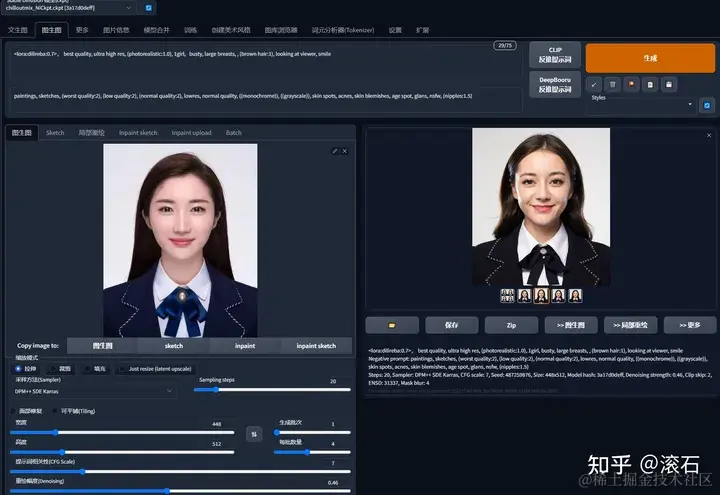Click CLIP 反推提示词 button
Image resolution: width=720 pixels, height=495 pixels.
click(x=555, y=55)
